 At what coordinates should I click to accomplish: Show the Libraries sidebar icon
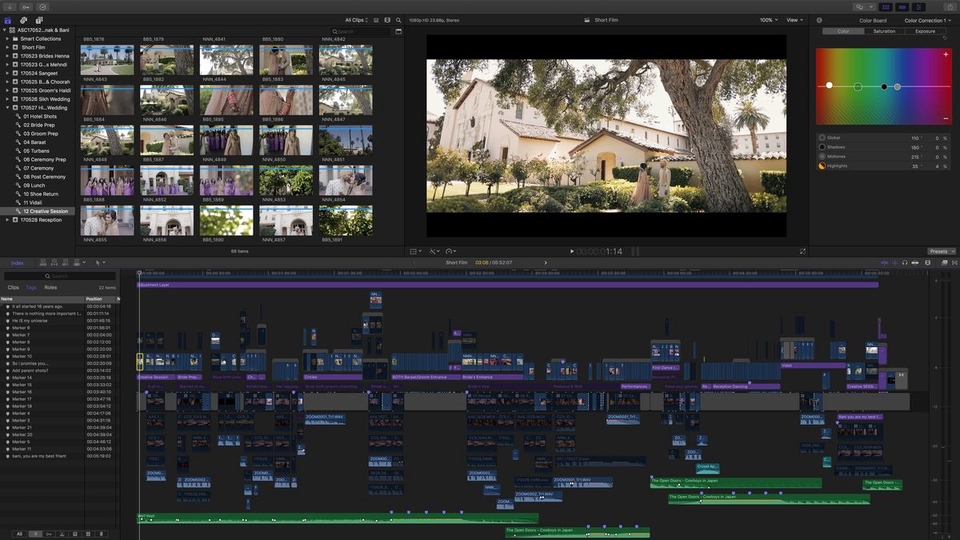[x=8, y=20]
